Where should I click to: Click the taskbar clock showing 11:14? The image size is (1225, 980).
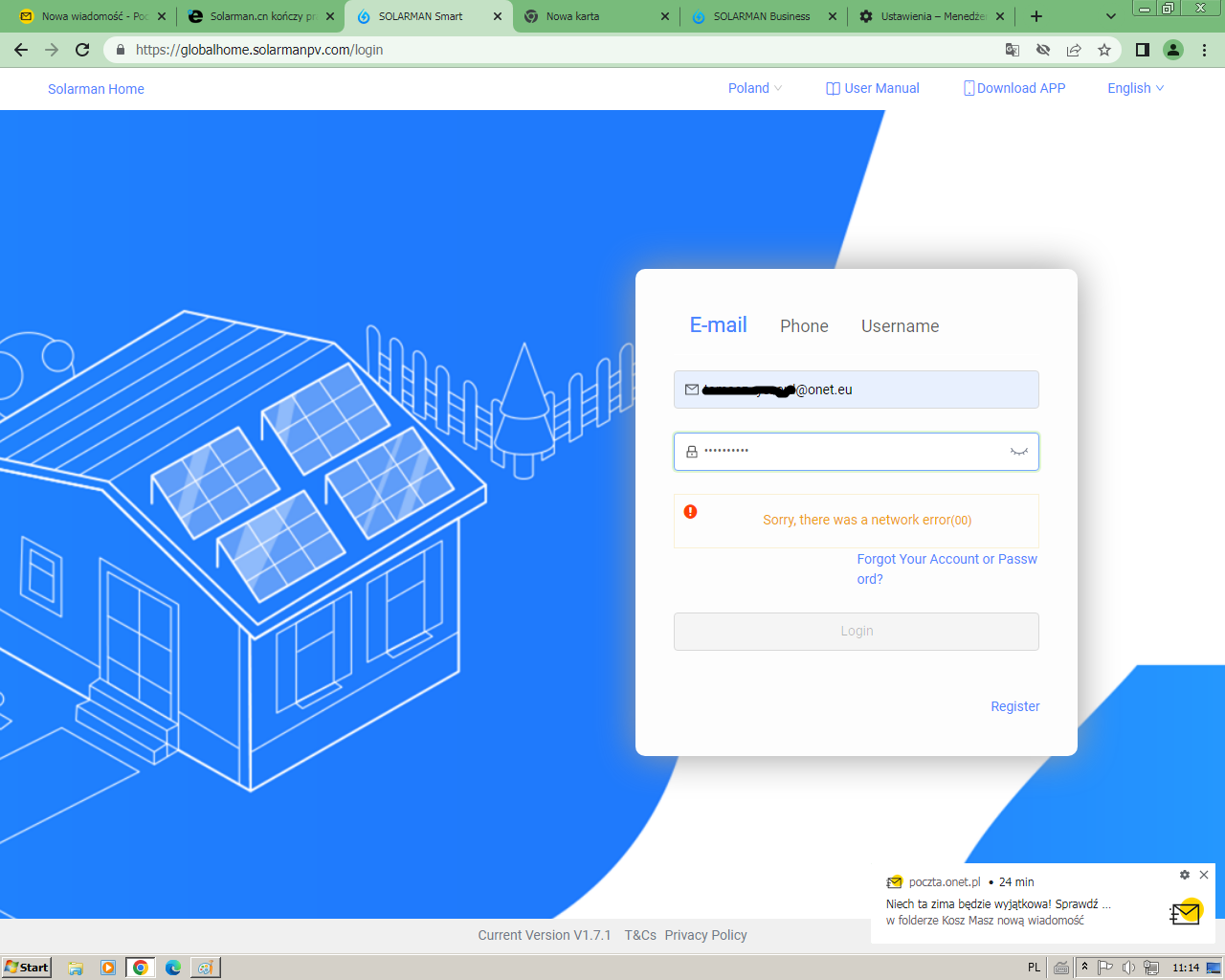(x=1186, y=968)
